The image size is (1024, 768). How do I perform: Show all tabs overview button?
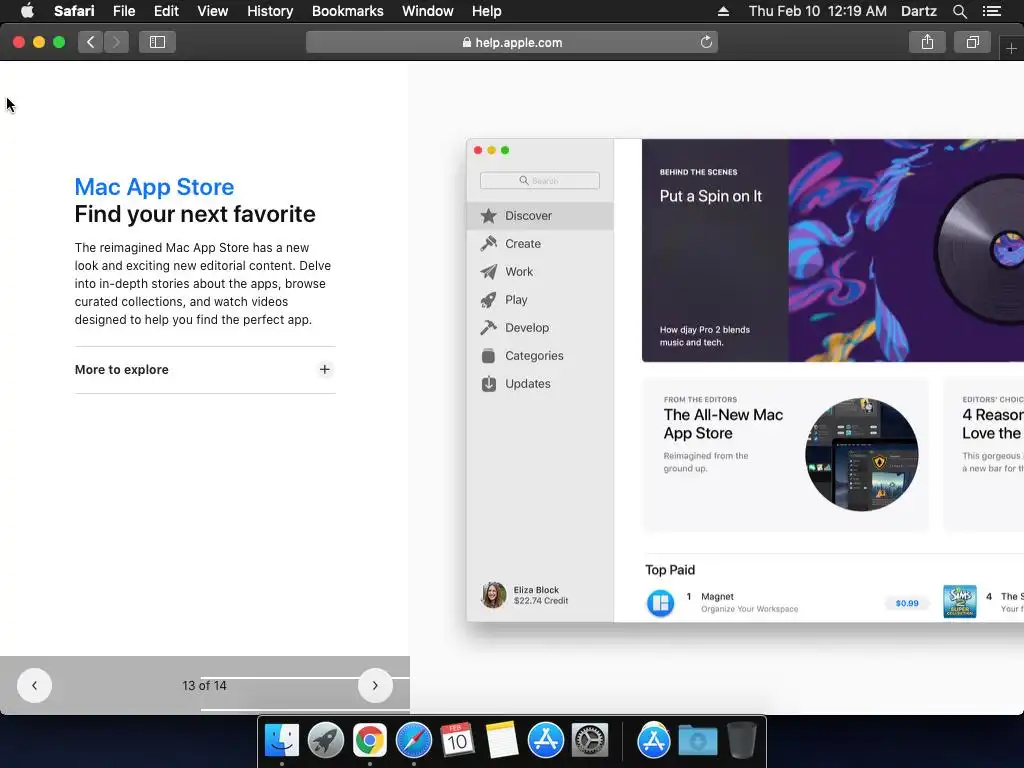[x=972, y=42]
